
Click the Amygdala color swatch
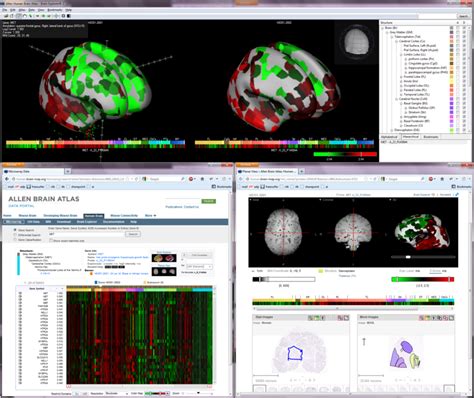[452, 117]
